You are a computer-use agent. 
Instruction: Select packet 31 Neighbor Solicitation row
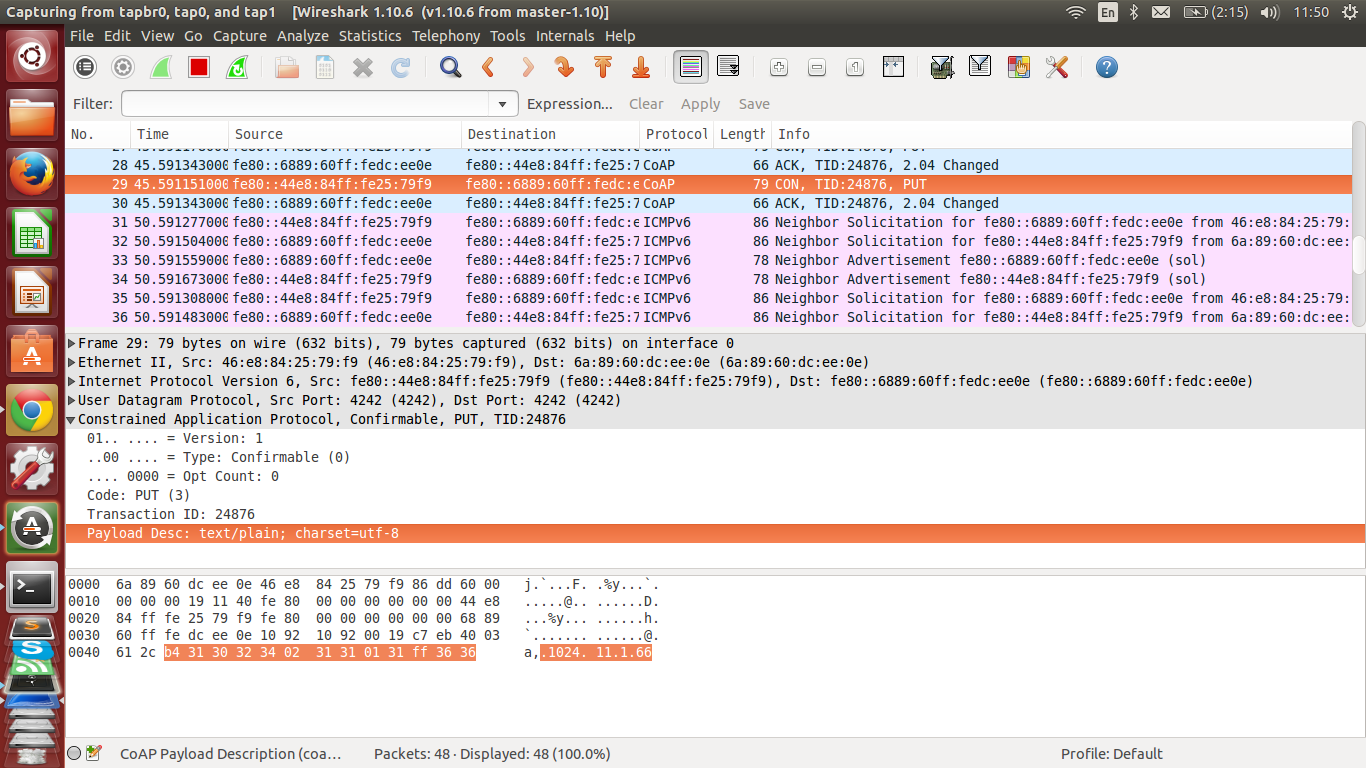pos(708,222)
